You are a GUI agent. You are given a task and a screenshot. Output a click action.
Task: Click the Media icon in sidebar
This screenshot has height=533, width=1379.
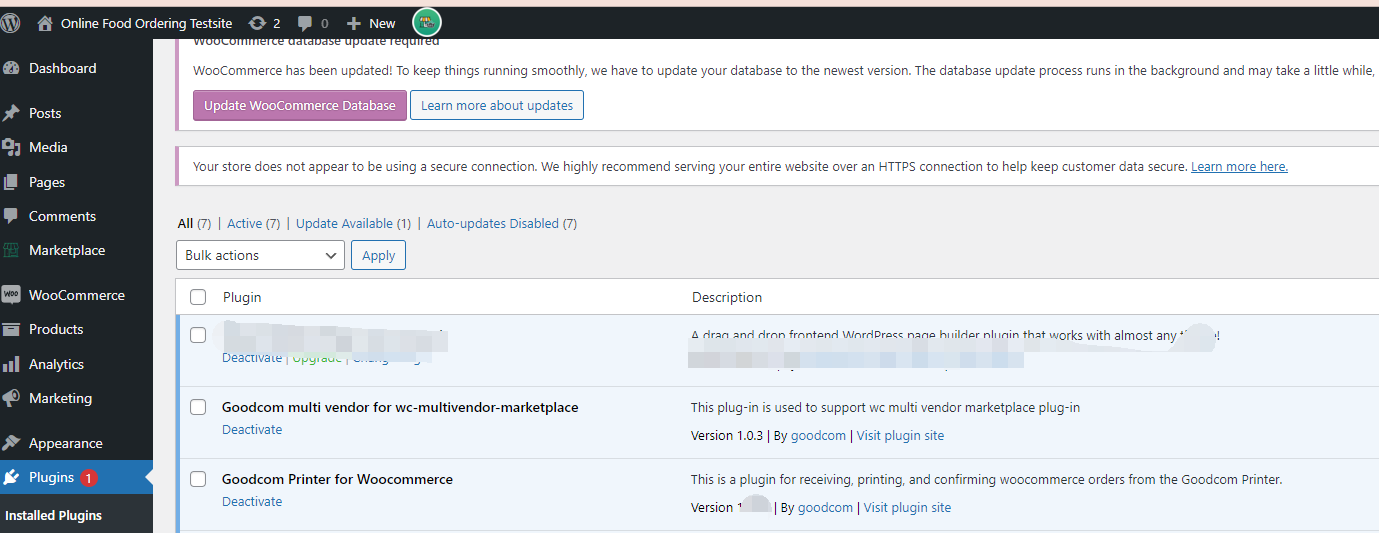point(12,147)
